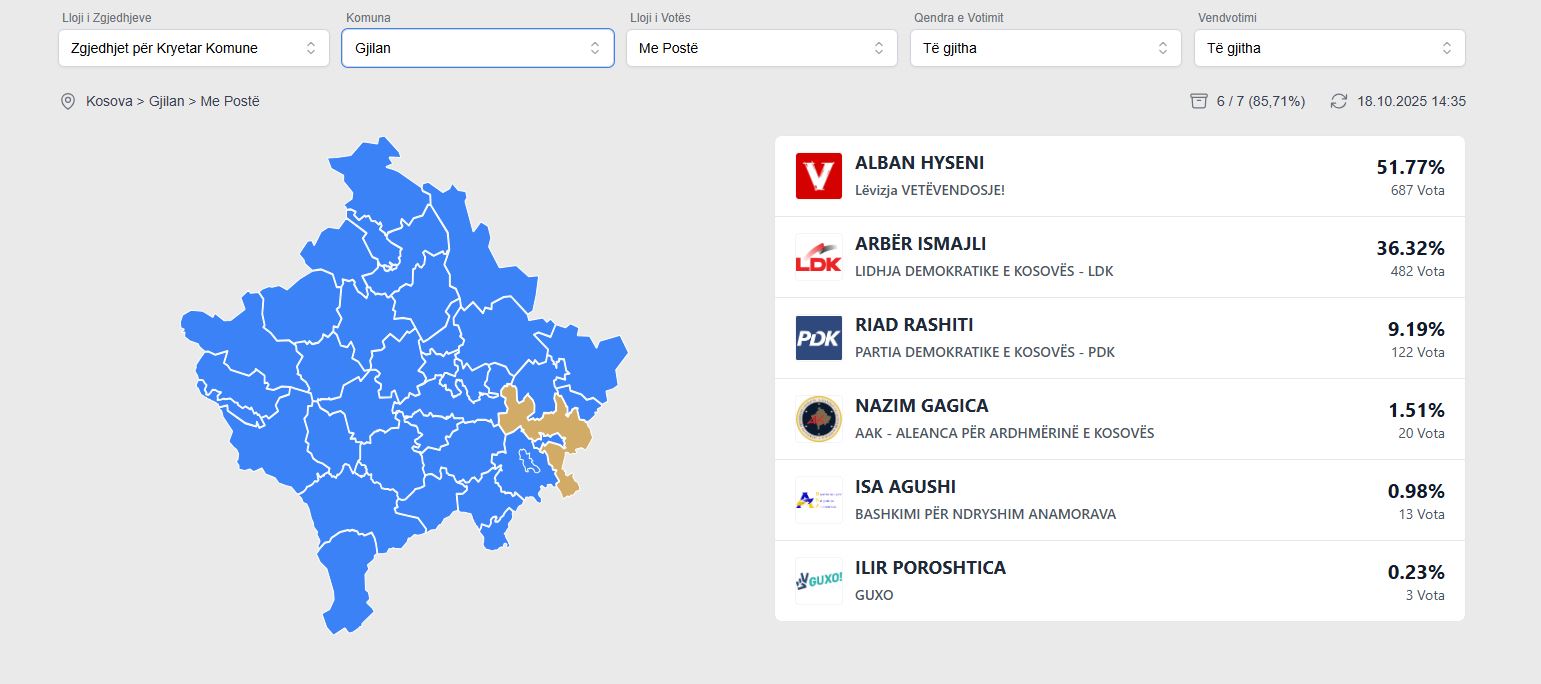
Task: Click the PDK party logo icon
Action: 818,338
